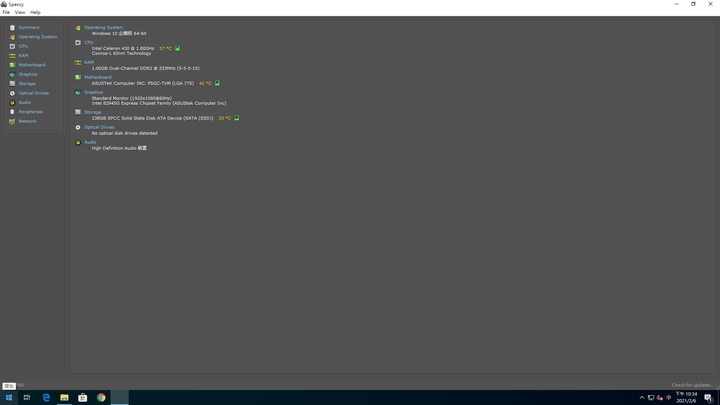Select Optical Drives in the sidebar

34,93
